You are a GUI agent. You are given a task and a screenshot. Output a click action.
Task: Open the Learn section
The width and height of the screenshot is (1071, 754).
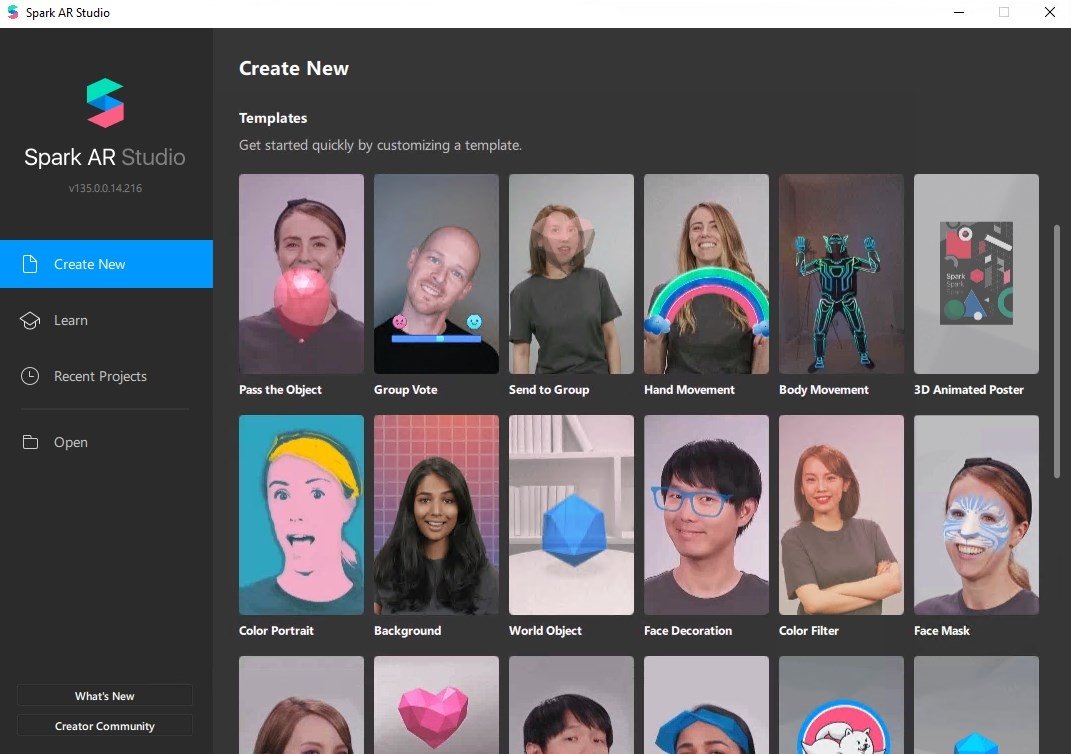[x=70, y=320]
